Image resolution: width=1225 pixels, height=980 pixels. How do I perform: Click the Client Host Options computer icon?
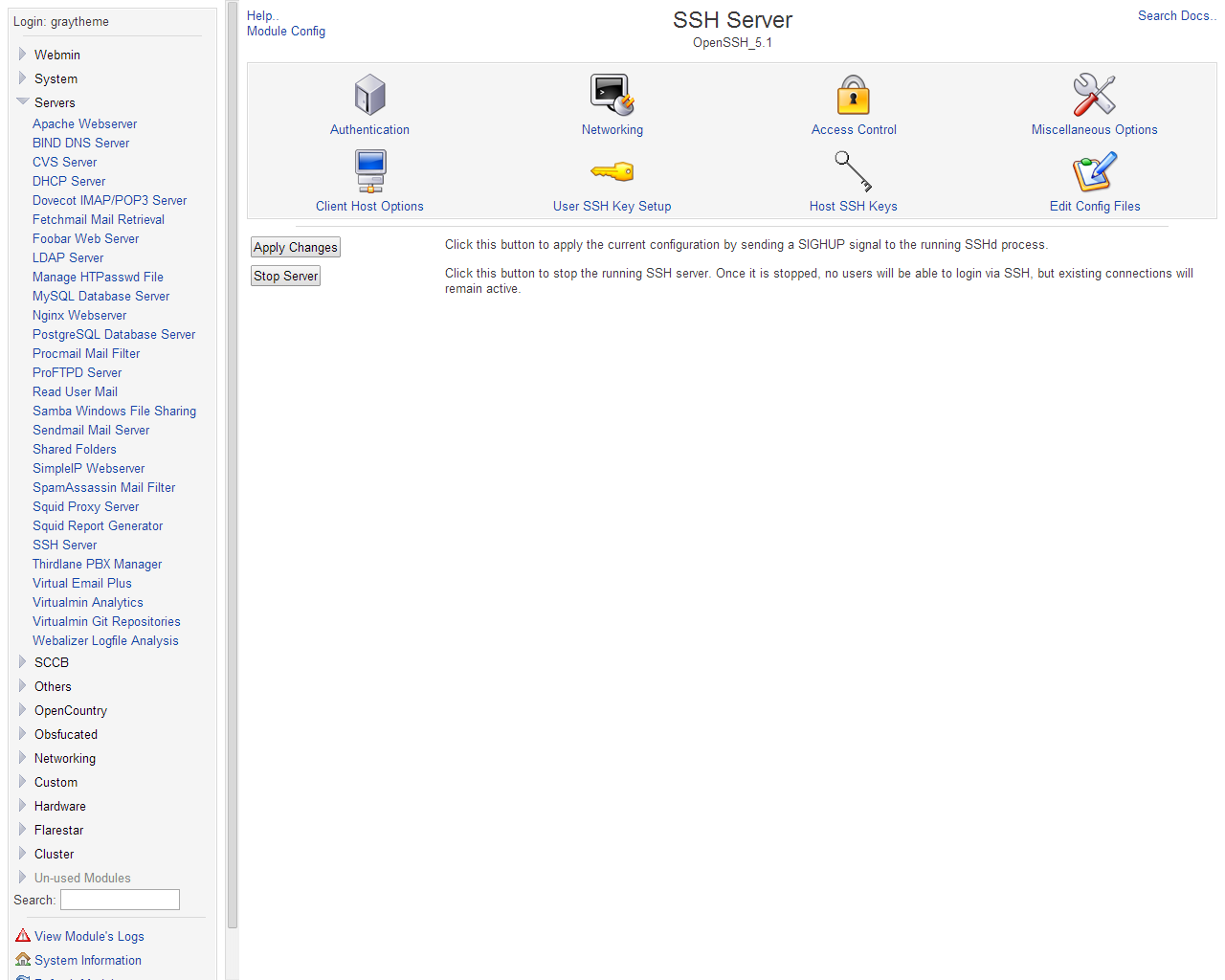click(x=369, y=172)
